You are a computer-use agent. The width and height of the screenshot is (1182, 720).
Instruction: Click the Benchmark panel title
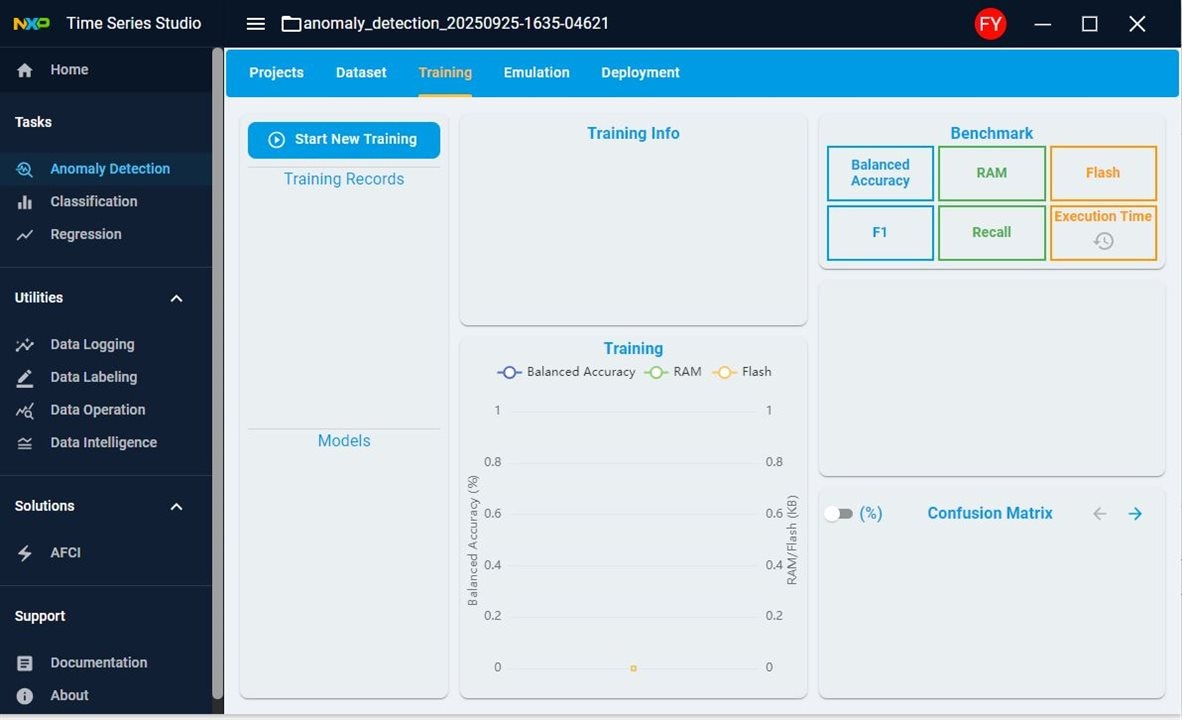tap(991, 133)
